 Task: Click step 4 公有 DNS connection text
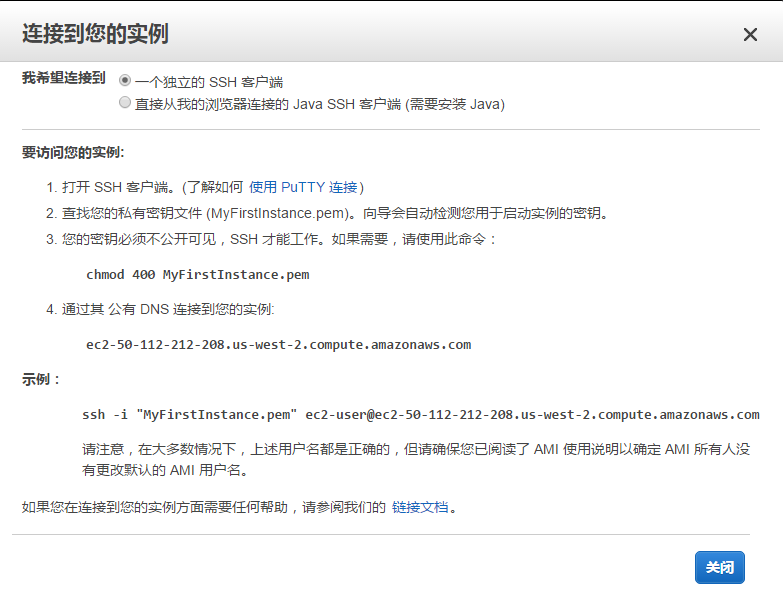pos(160,309)
